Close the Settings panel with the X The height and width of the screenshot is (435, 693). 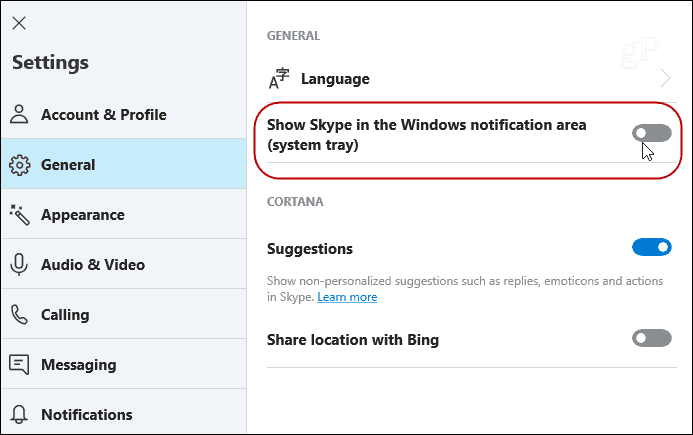pyautogui.click(x=19, y=23)
